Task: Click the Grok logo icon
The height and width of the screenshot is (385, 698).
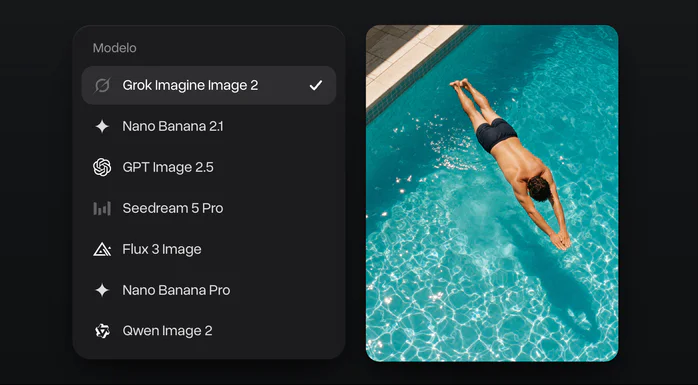Action: coord(102,85)
